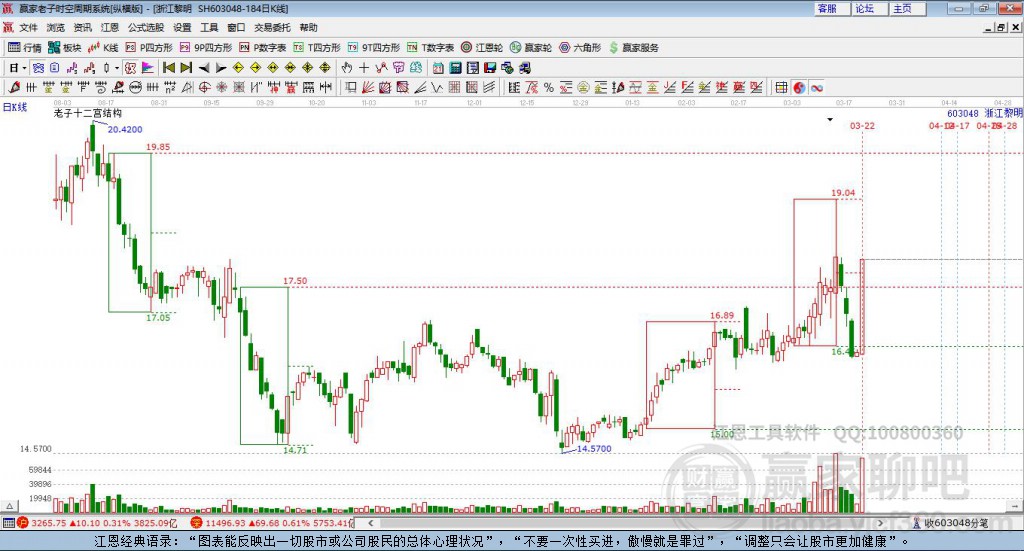This screenshot has height=551, width=1024.
Task: Click the 19.04 price label
Action: click(x=843, y=193)
